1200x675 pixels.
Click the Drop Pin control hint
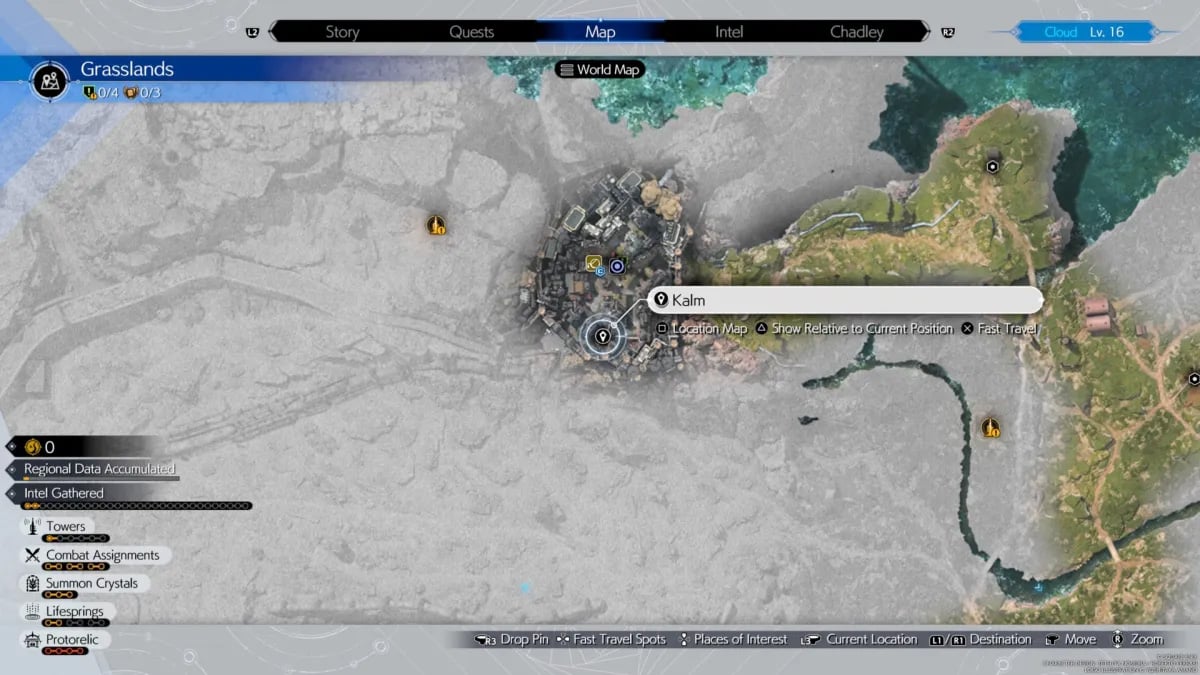512,639
